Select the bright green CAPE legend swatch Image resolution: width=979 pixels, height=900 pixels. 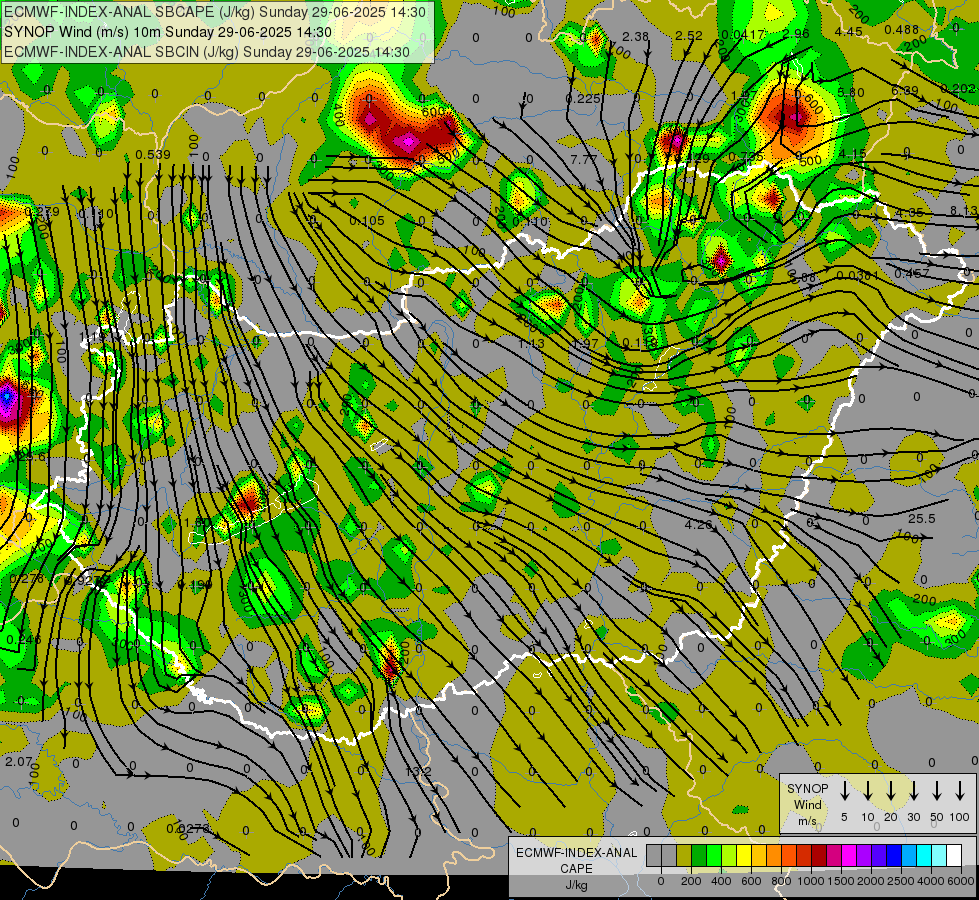[x=714, y=856]
